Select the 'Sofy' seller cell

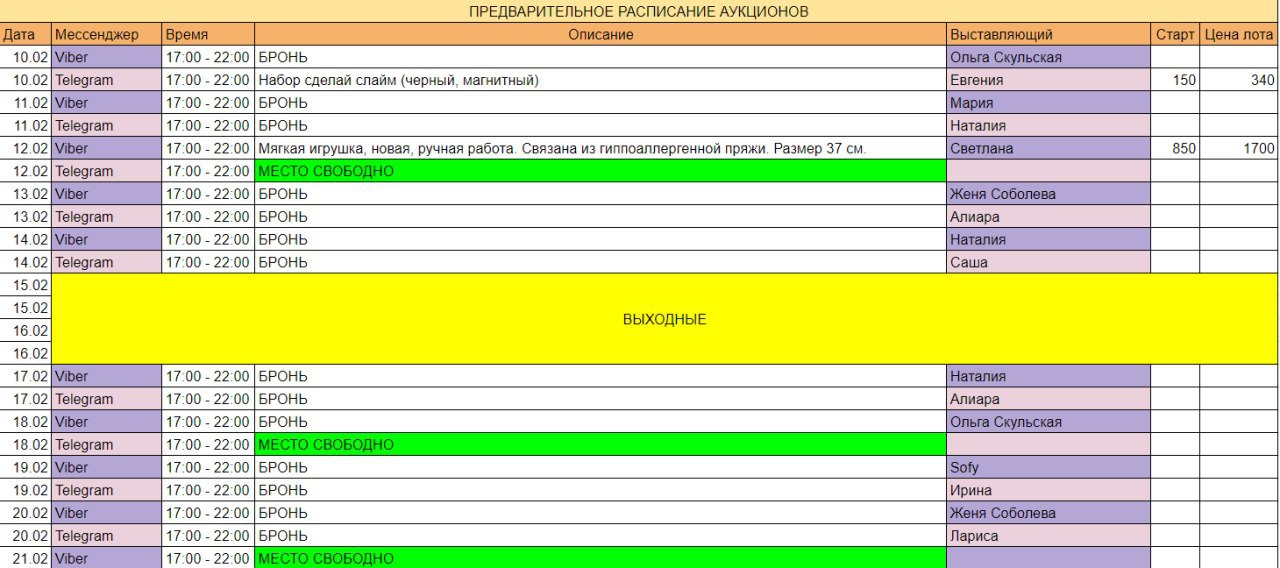(x=1049, y=467)
